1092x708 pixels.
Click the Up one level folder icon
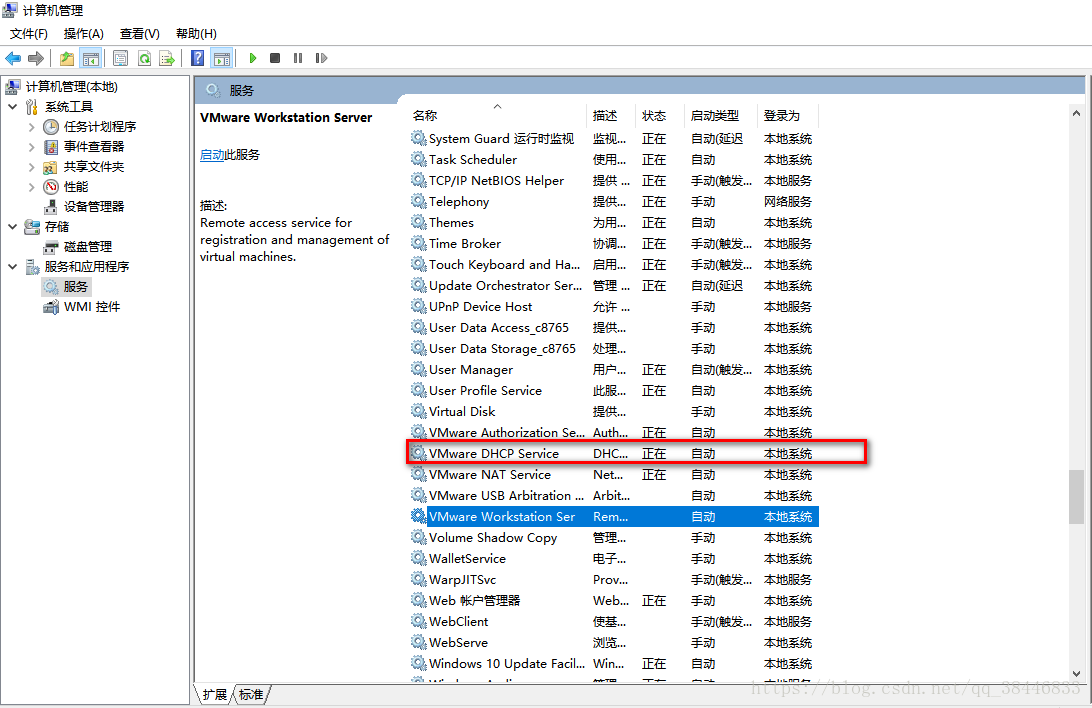tap(67, 58)
